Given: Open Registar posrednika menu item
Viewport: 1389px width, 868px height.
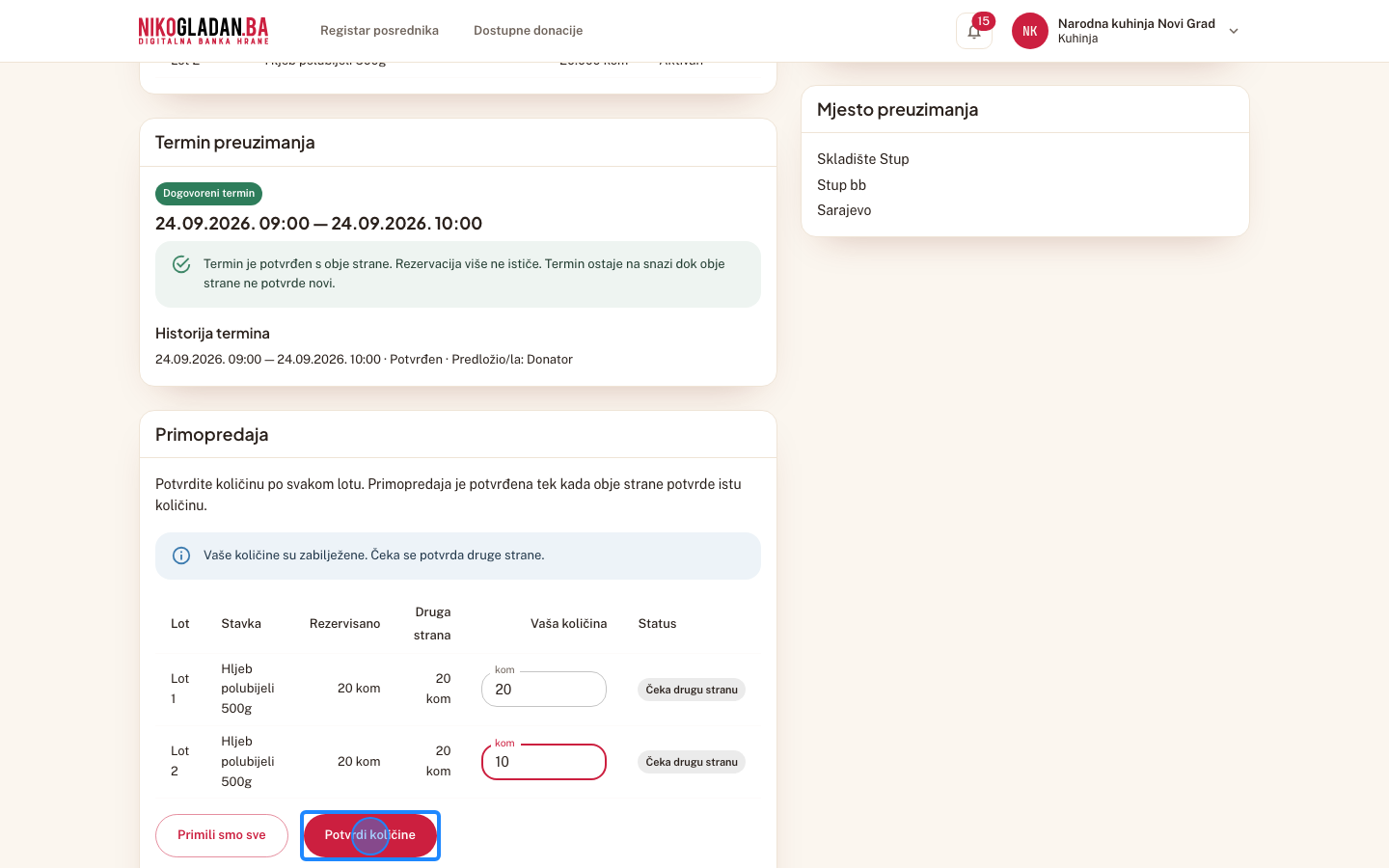Looking at the screenshot, I should (379, 31).
